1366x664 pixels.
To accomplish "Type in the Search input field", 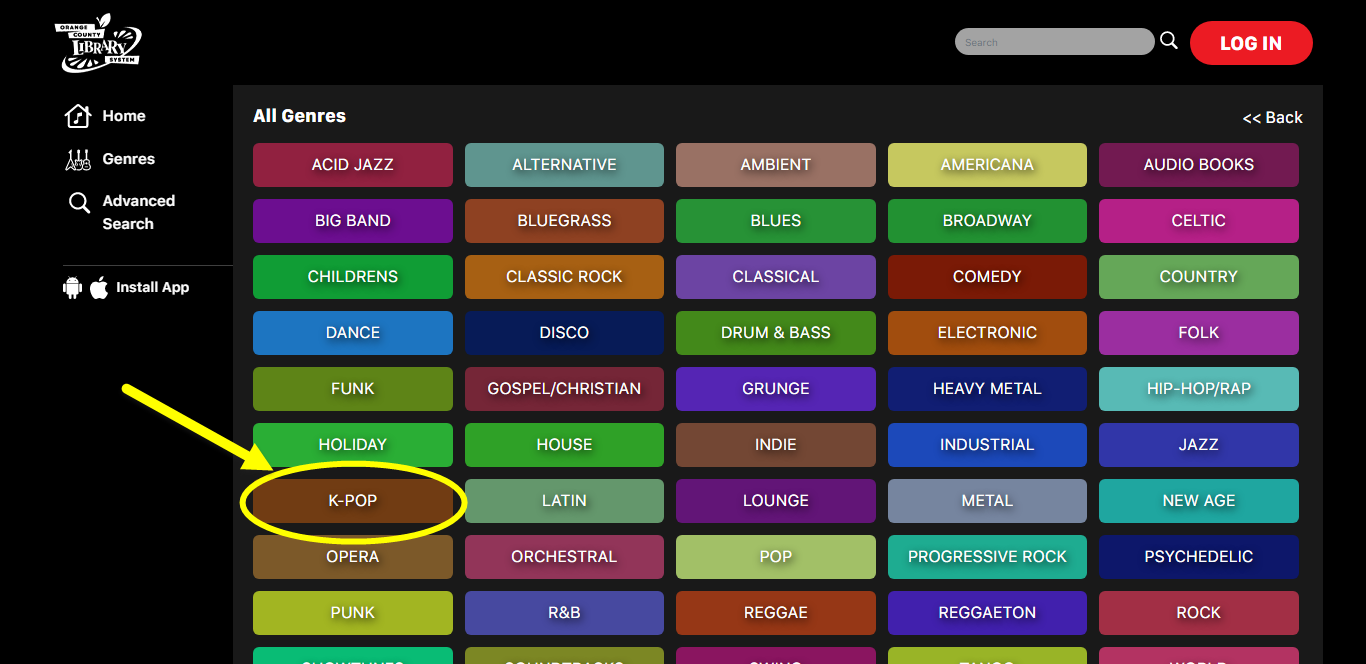I will [x=1054, y=42].
